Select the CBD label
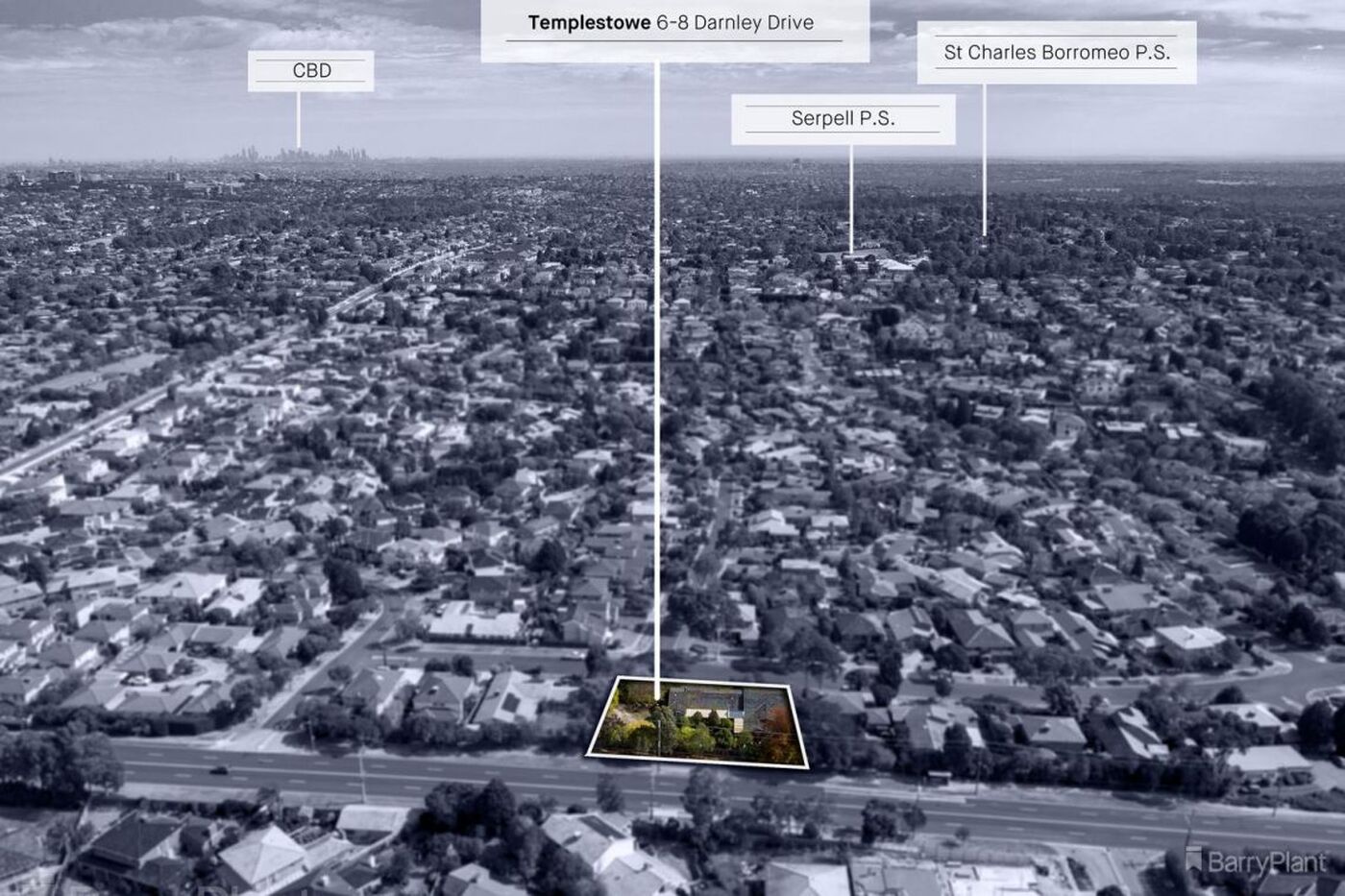This screenshot has height=896, width=1345. pyautogui.click(x=310, y=71)
